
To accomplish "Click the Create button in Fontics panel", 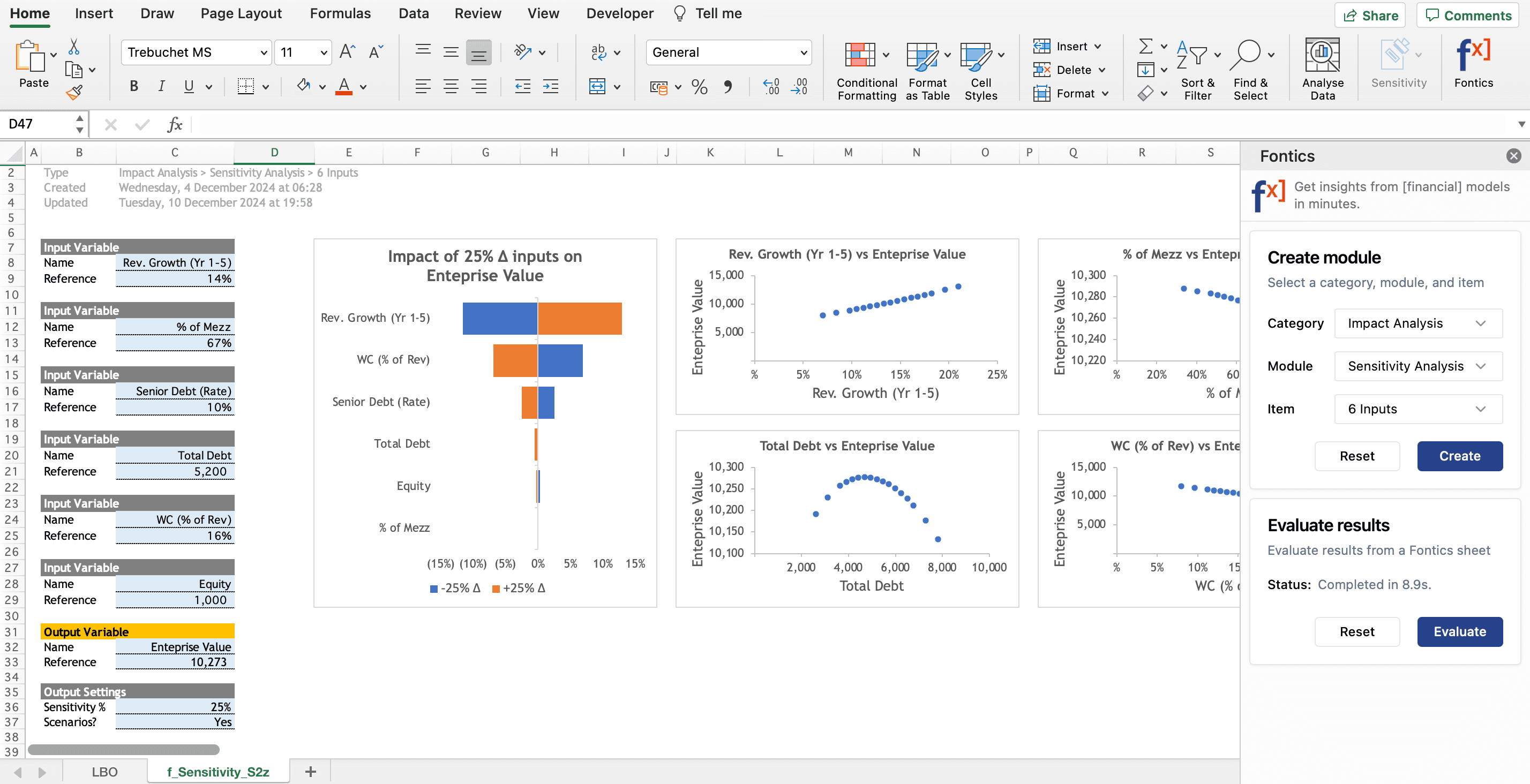I will coord(1459,456).
